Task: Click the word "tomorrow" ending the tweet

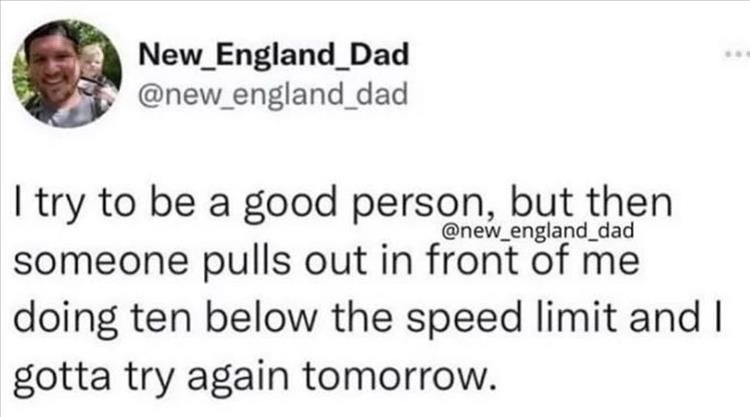Action: (402, 378)
